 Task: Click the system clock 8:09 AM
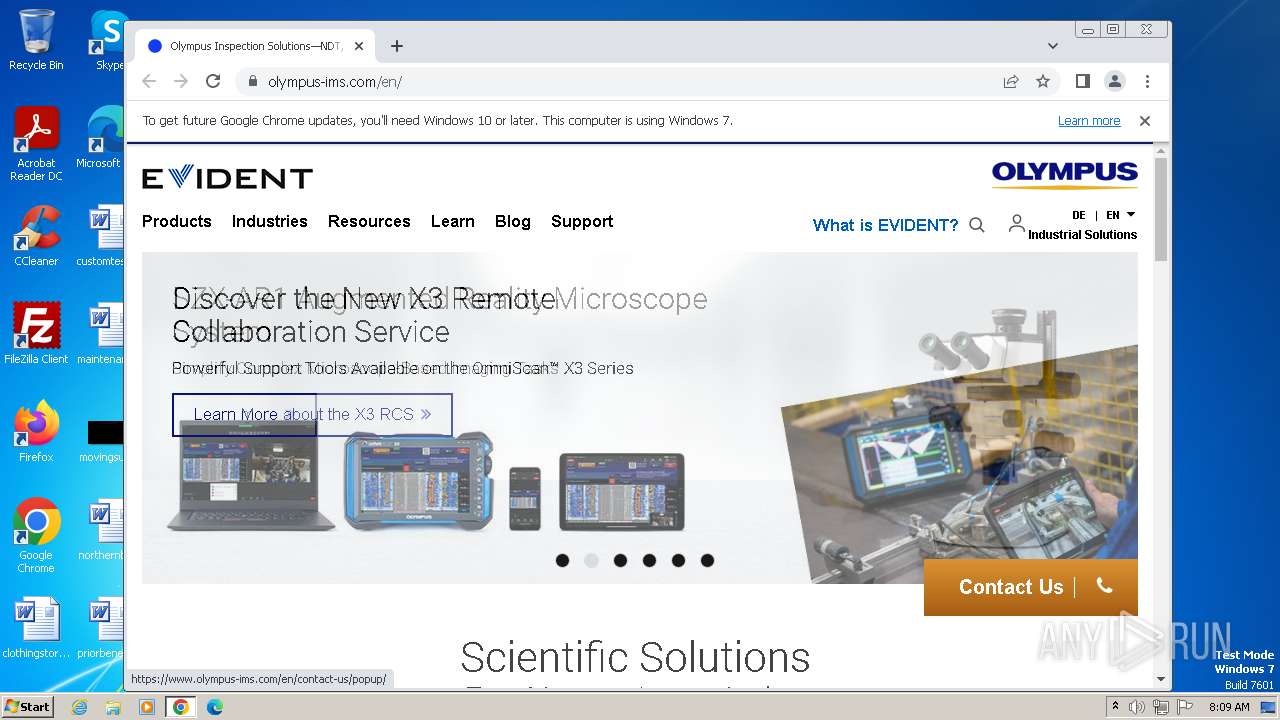1229,707
